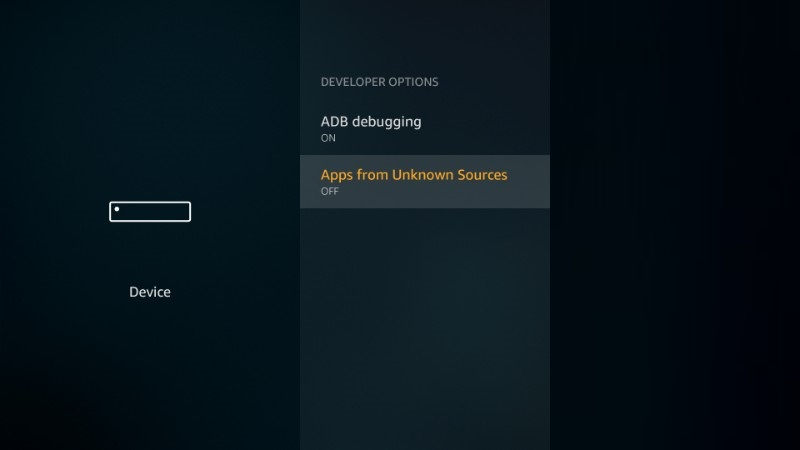
Task: Click the Fire TV device outline icon
Action: point(150,212)
